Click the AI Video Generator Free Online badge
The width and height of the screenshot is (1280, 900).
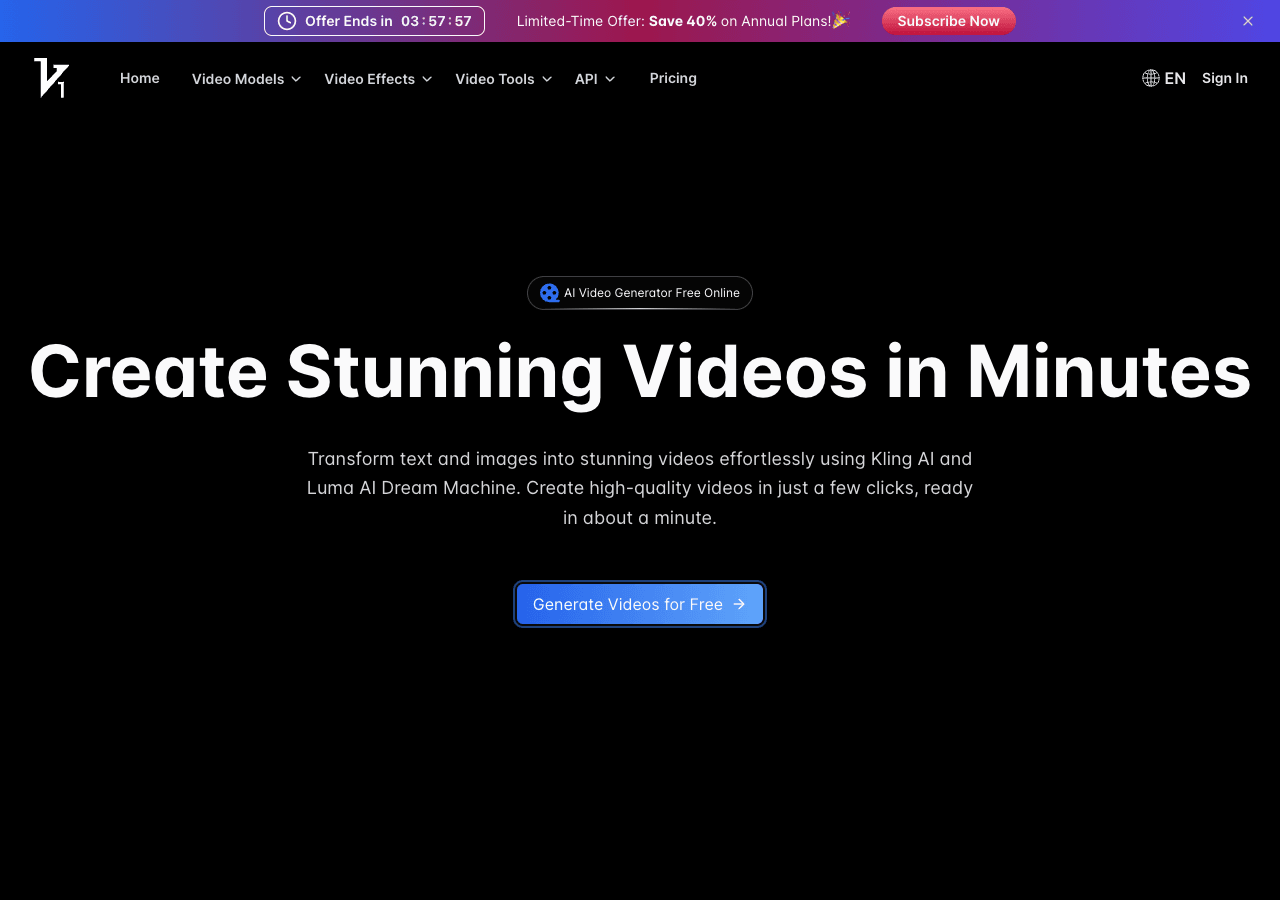[640, 293]
